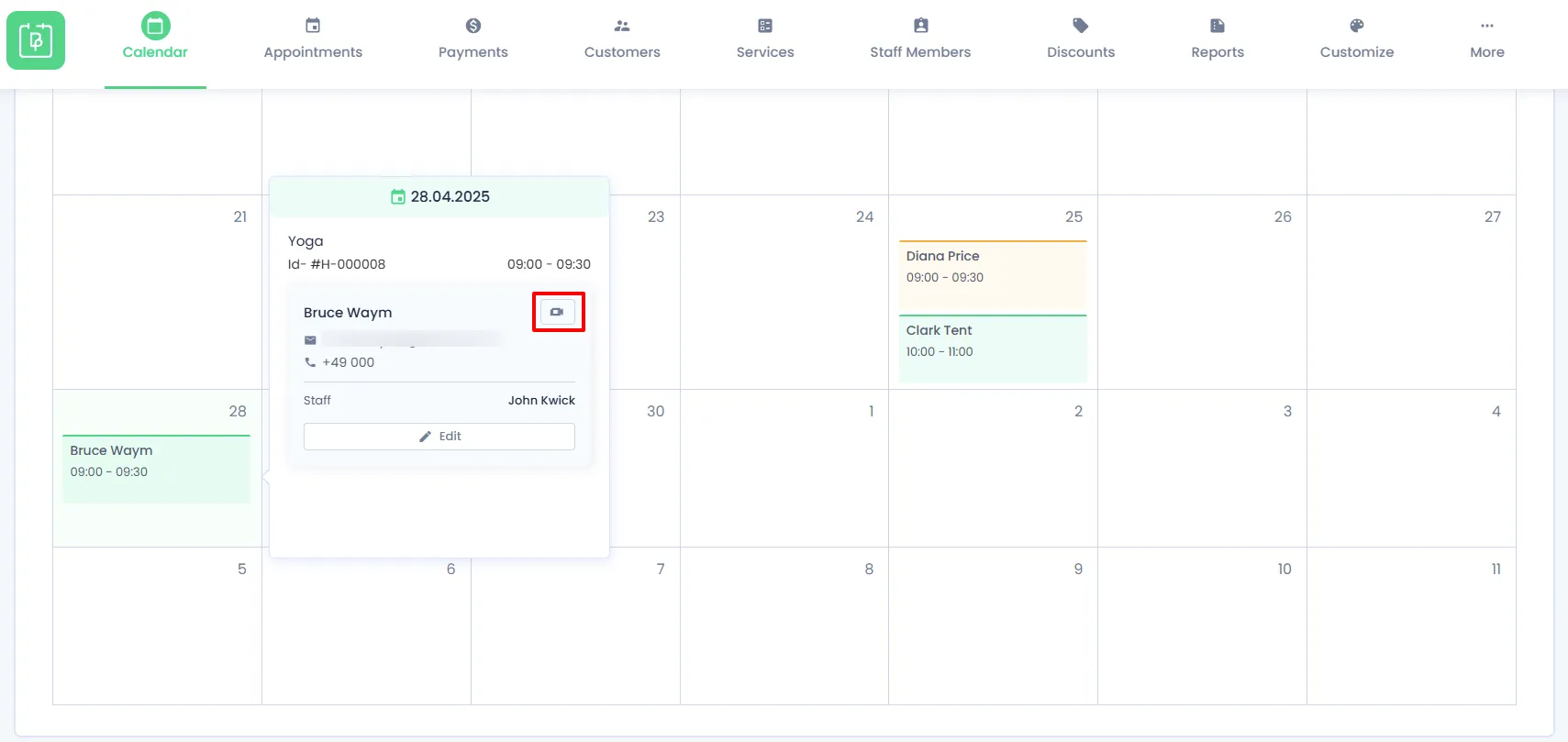Open Customize palette option
The image size is (1568, 742).
1357,39
